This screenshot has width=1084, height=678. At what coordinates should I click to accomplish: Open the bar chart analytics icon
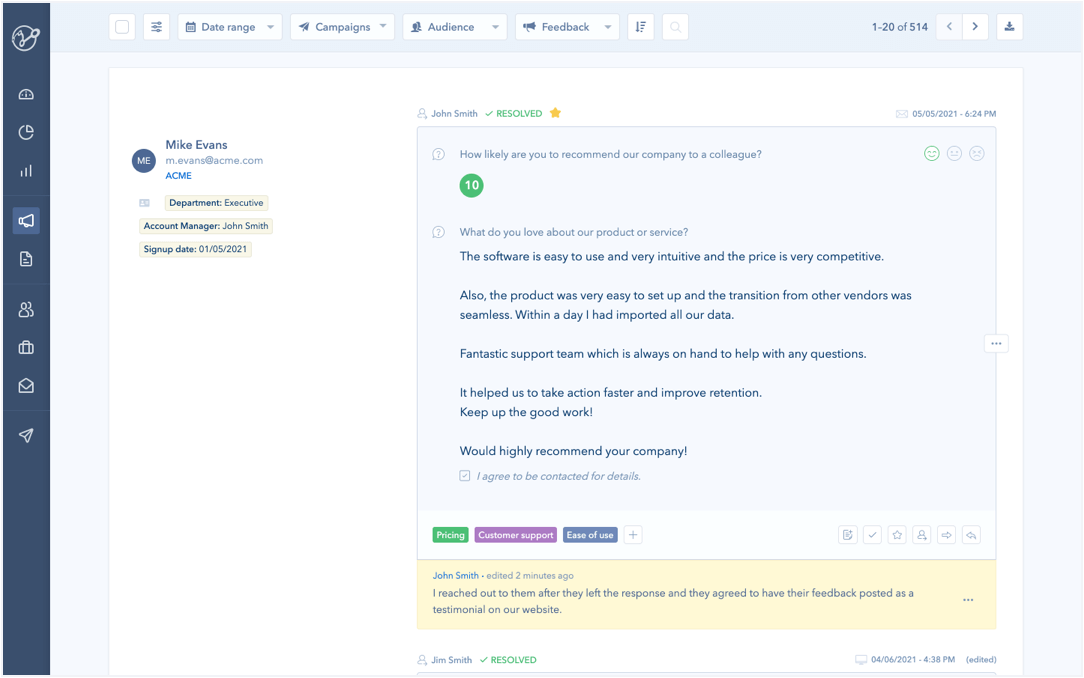[26, 171]
